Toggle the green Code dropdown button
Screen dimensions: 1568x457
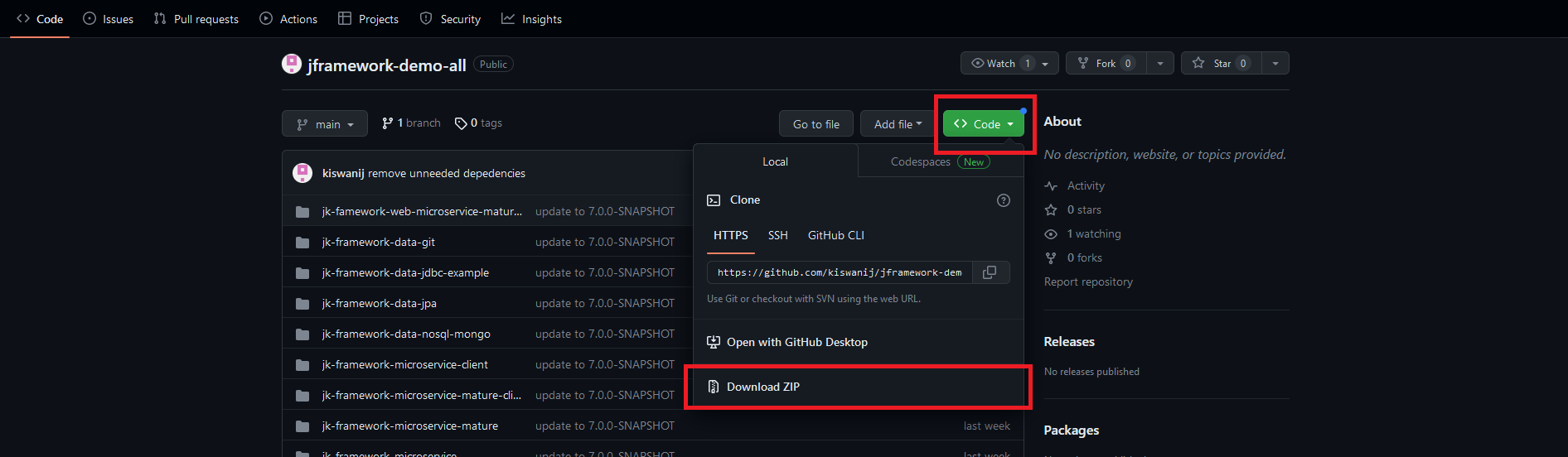tap(984, 124)
